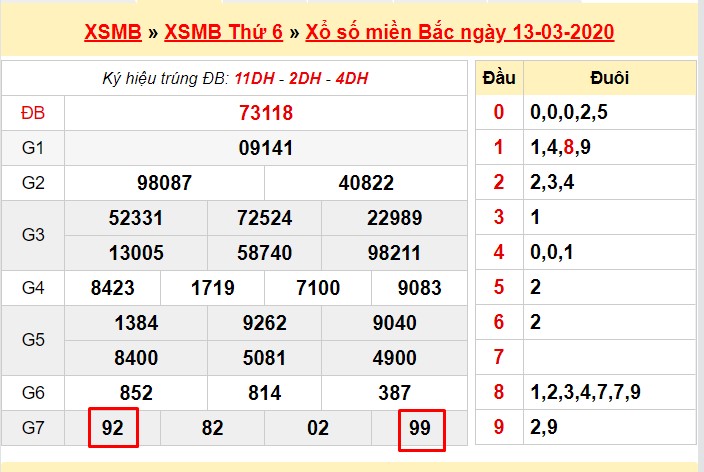
Task: Click the red-boxed G7 number 92
Action: click(x=113, y=428)
